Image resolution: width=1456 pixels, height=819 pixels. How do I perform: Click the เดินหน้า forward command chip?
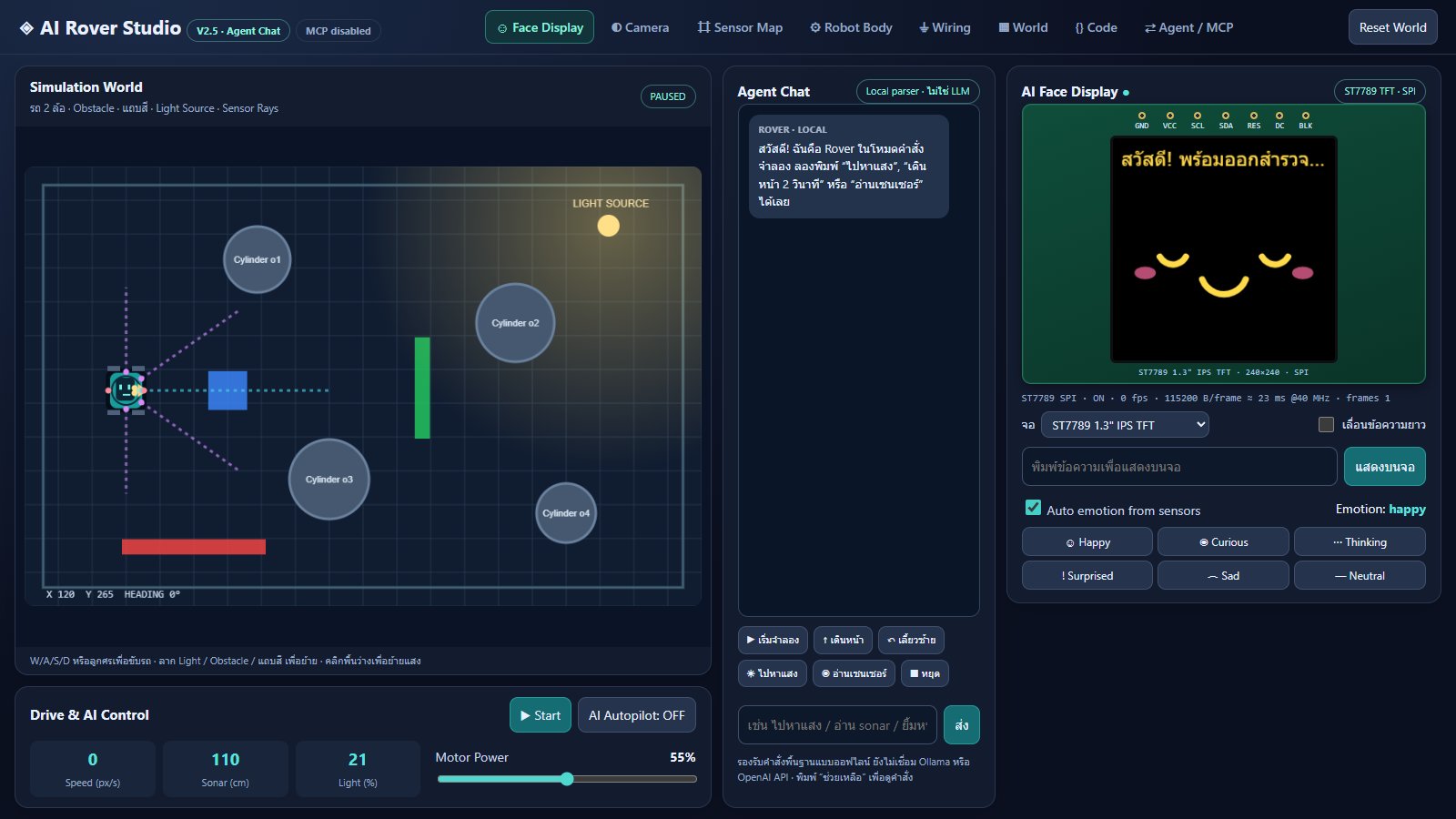coord(844,640)
